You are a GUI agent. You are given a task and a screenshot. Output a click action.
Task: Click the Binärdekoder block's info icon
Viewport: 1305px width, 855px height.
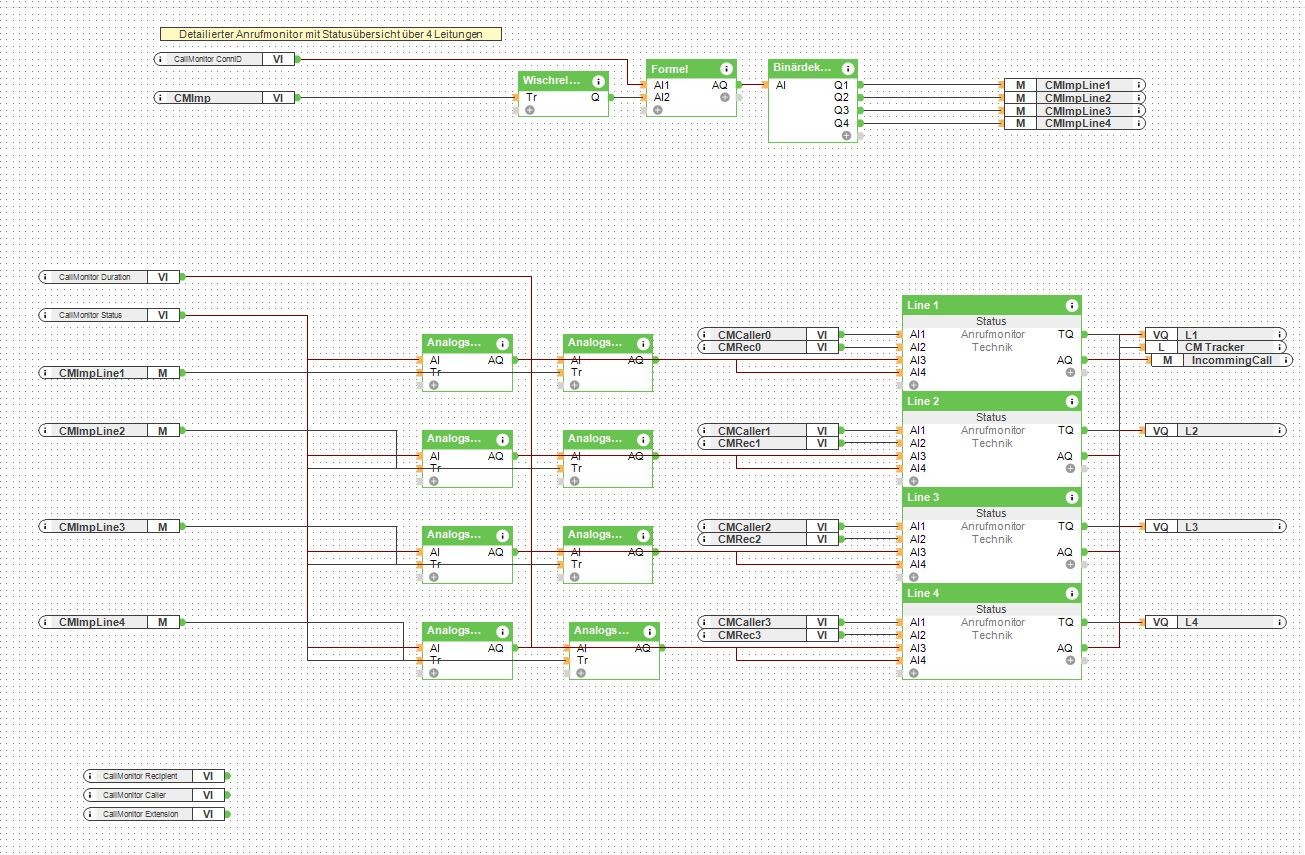coord(848,69)
